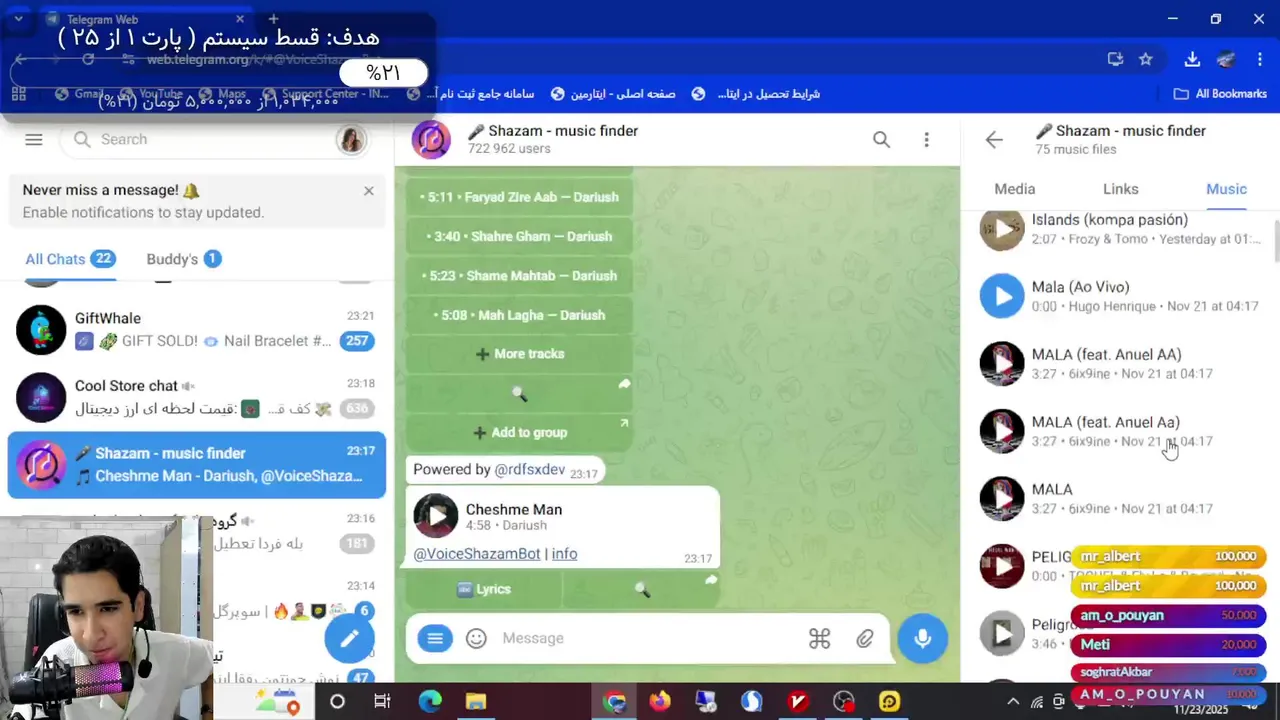Switch to the Media tab
Screen dimensions: 1280x720
click(x=1015, y=189)
